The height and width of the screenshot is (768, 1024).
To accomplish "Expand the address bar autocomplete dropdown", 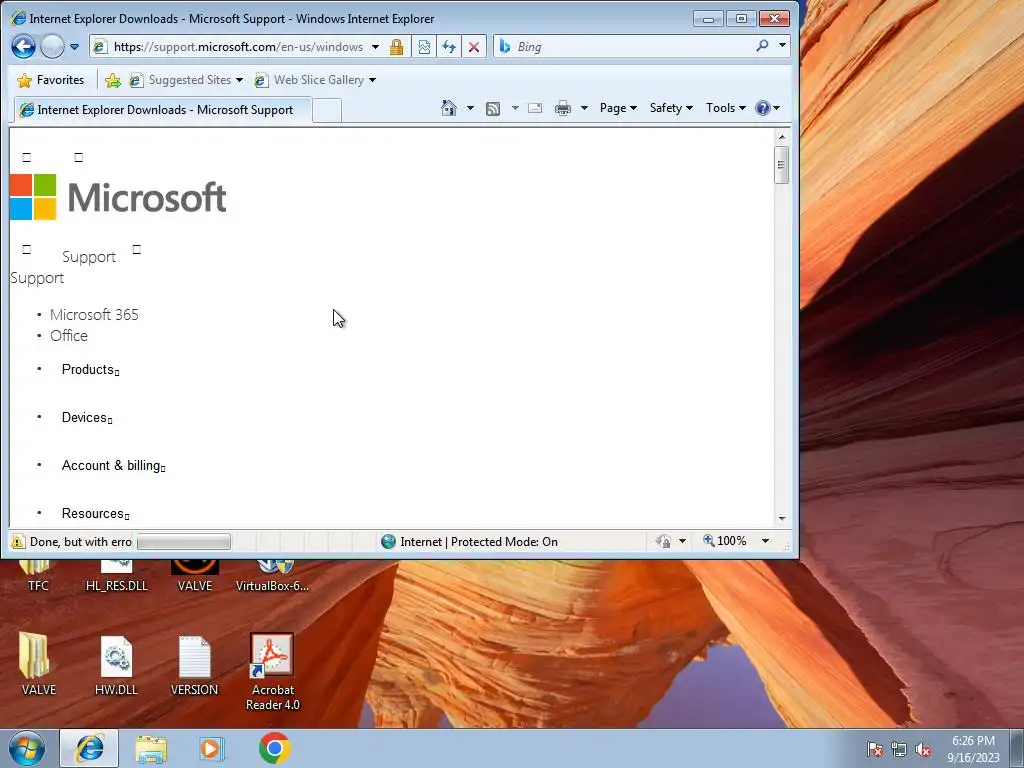I will (x=376, y=47).
